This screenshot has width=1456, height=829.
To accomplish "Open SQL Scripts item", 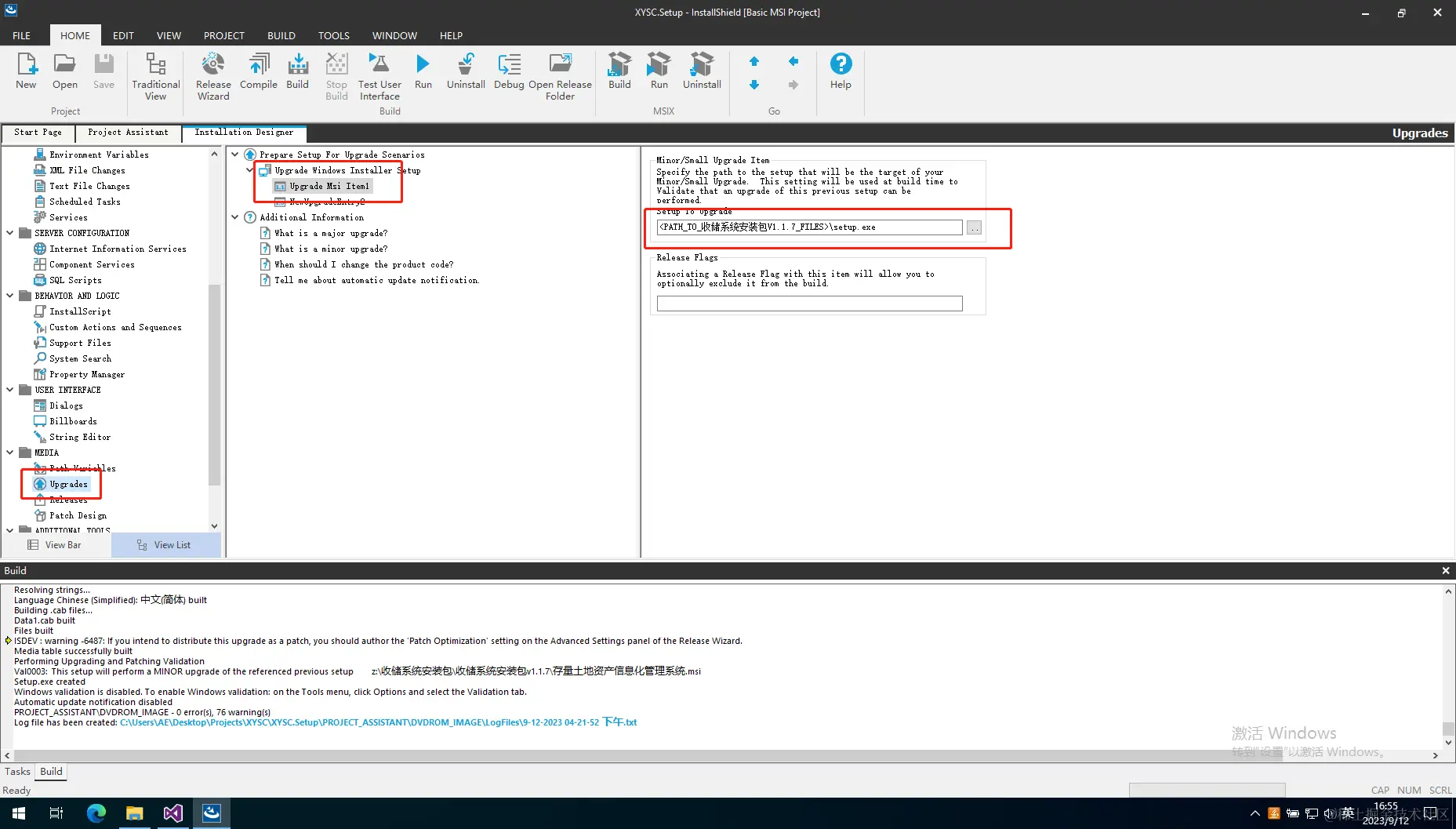I will [75, 280].
